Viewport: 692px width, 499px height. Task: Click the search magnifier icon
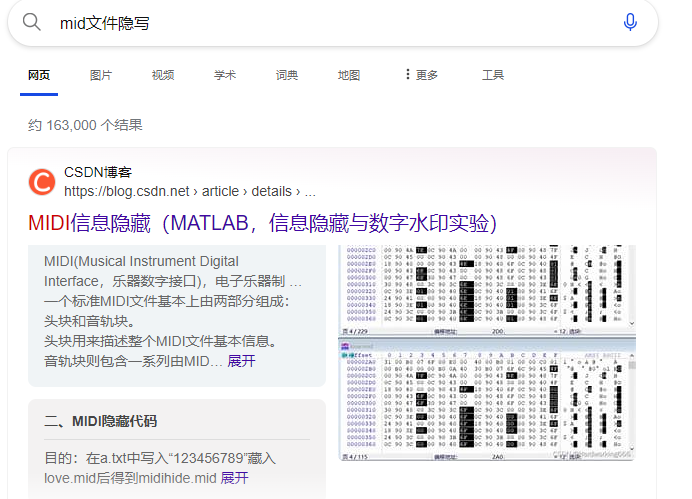[x=32, y=22]
